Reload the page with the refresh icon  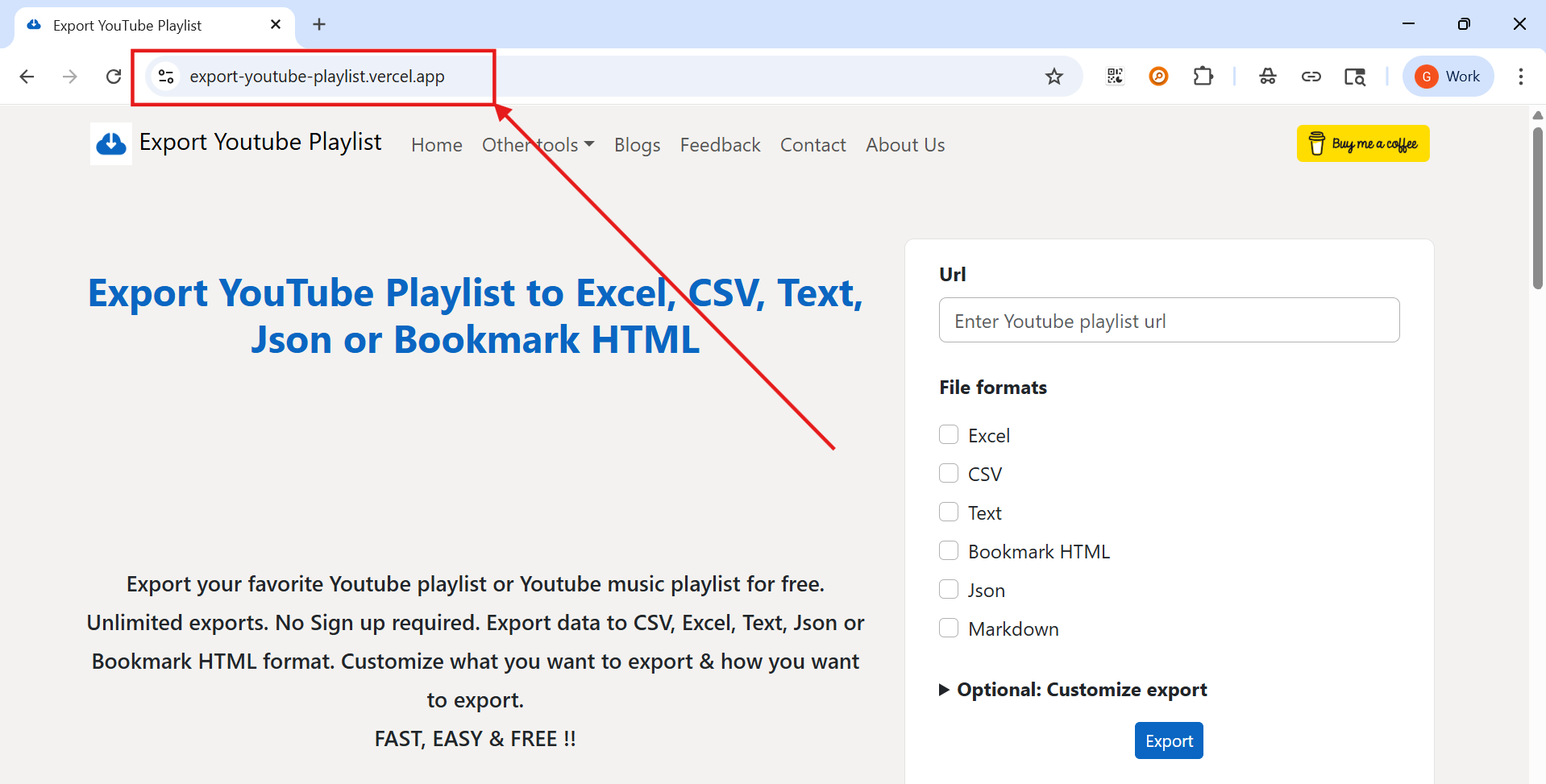point(113,76)
